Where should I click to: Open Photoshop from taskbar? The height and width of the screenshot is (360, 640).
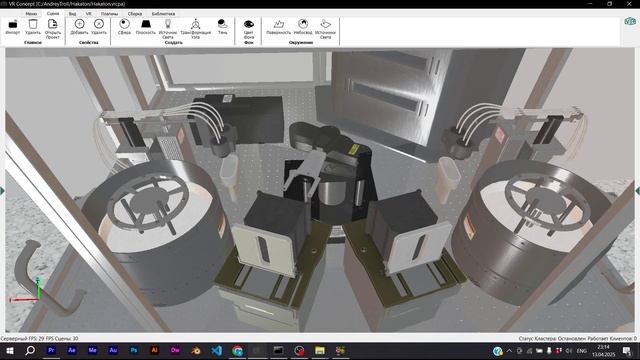tap(134, 351)
